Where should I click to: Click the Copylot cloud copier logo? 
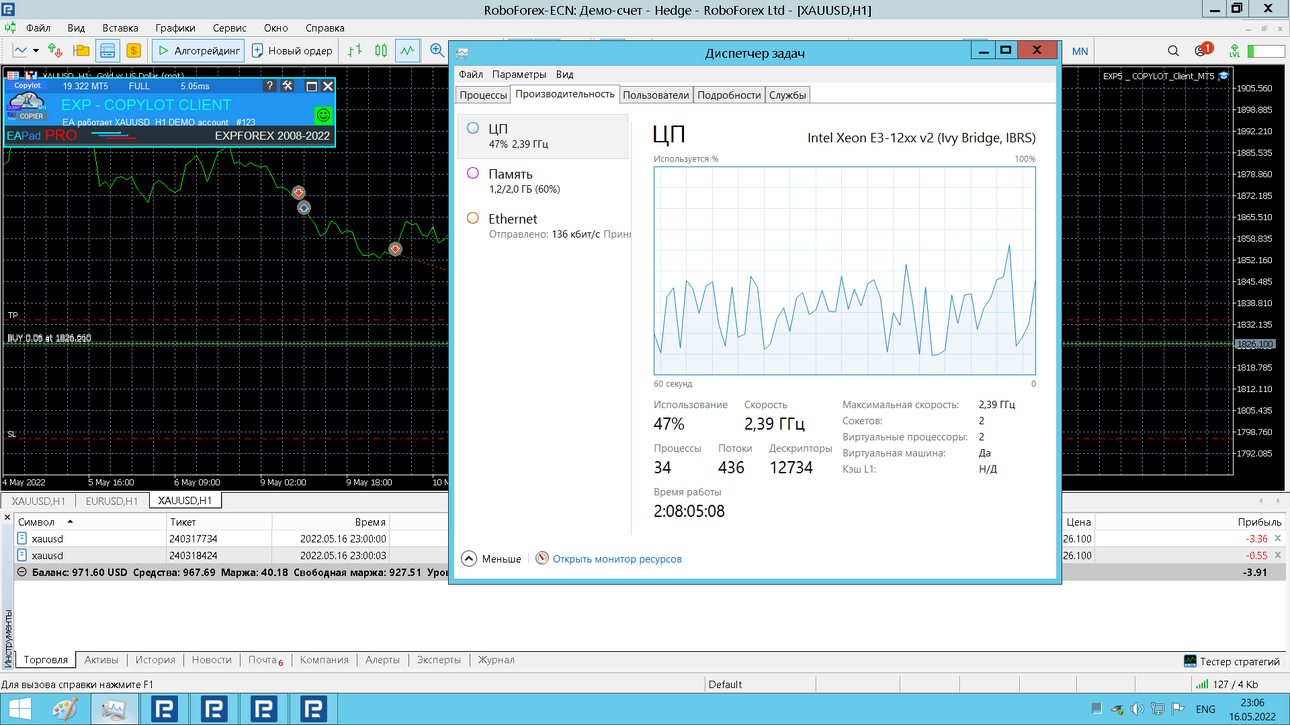click(27, 107)
